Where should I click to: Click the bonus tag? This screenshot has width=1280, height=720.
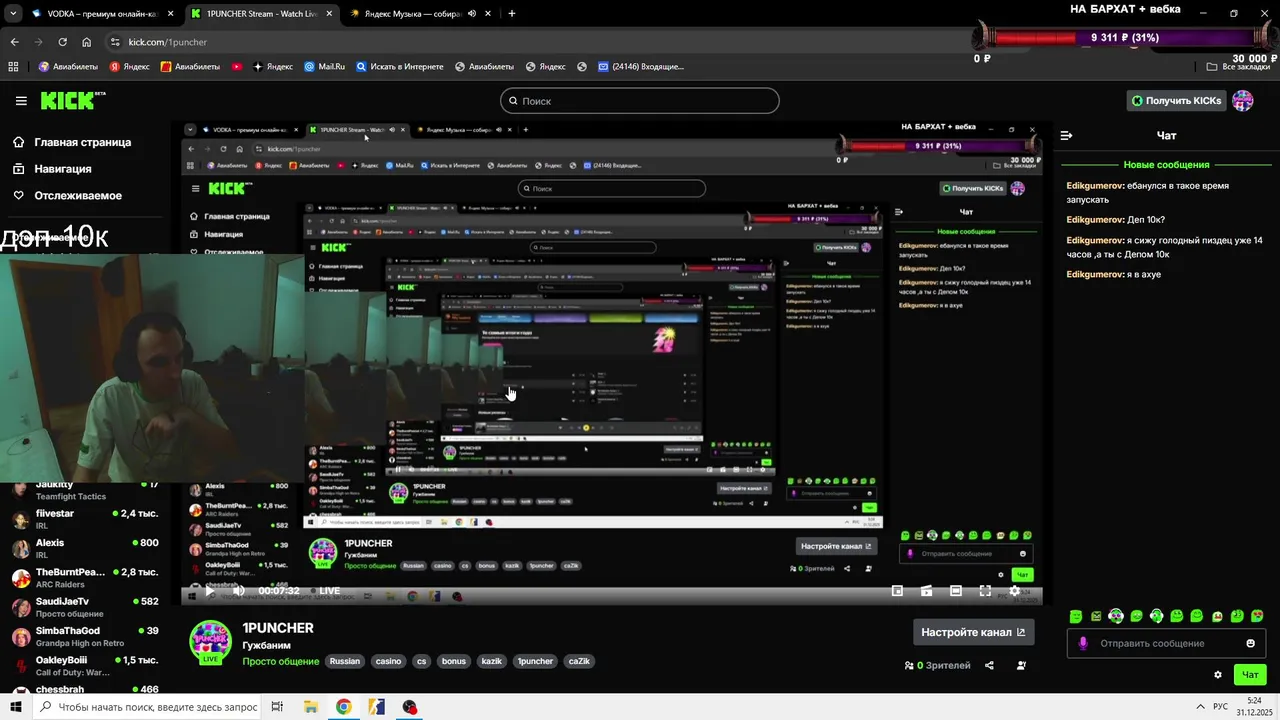click(454, 661)
